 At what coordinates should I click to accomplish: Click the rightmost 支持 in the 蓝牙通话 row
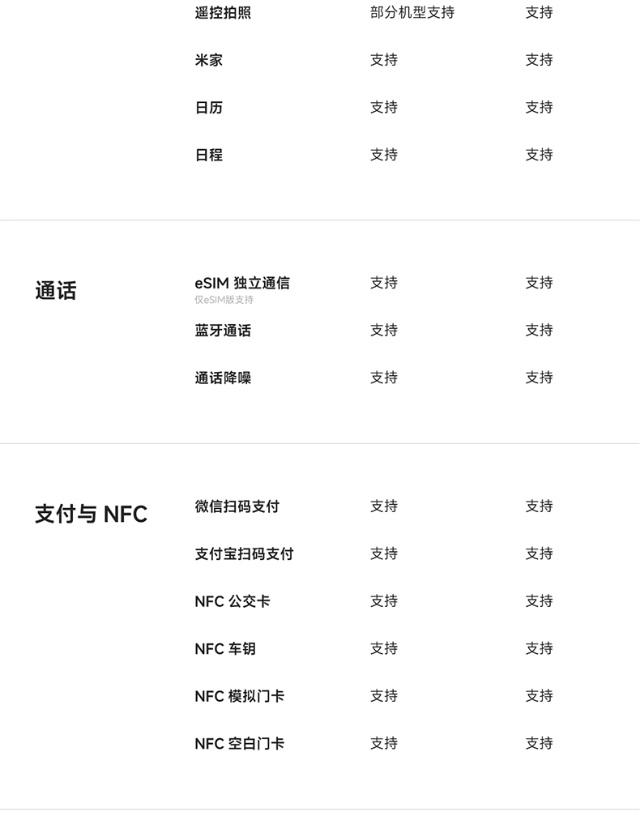[x=539, y=330]
